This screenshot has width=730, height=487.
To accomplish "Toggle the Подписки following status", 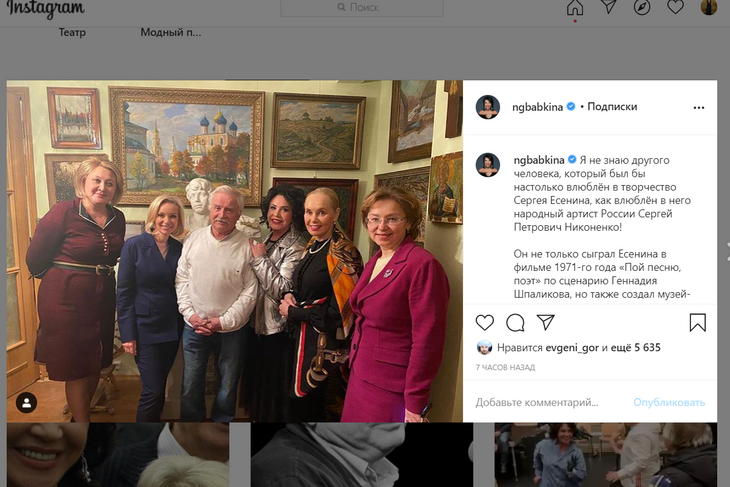I will tap(612, 107).
